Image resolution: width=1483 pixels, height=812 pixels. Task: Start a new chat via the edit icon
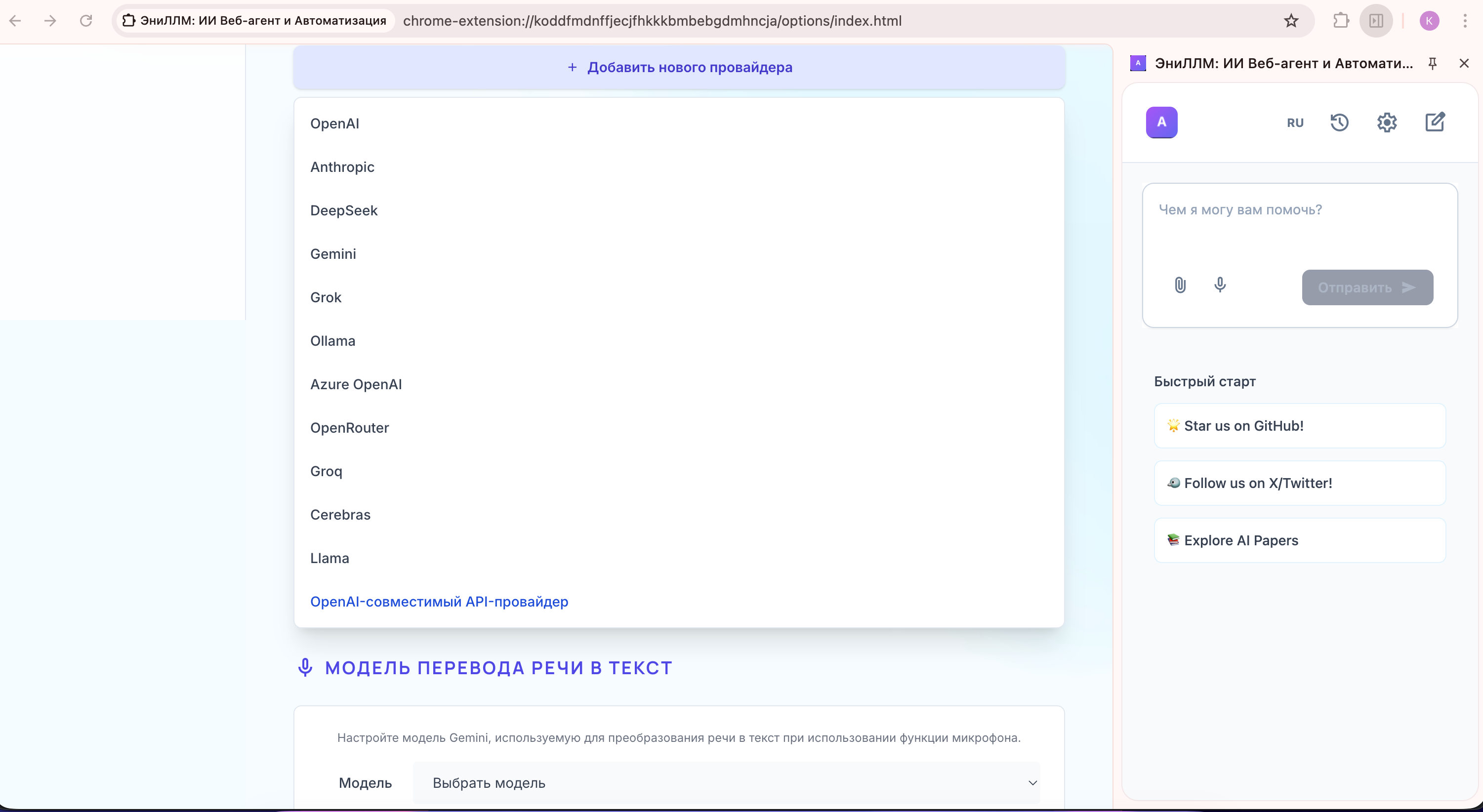click(1435, 122)
